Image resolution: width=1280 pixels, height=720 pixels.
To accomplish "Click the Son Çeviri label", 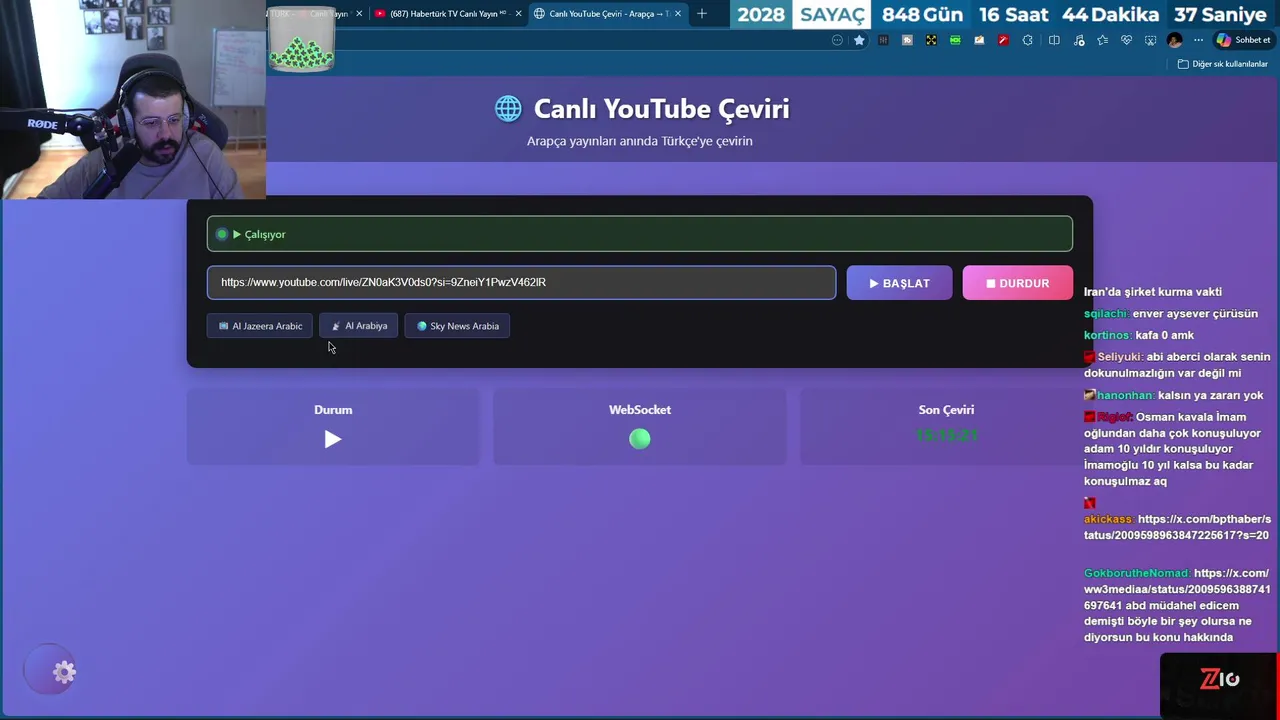I will pos(946,410).
